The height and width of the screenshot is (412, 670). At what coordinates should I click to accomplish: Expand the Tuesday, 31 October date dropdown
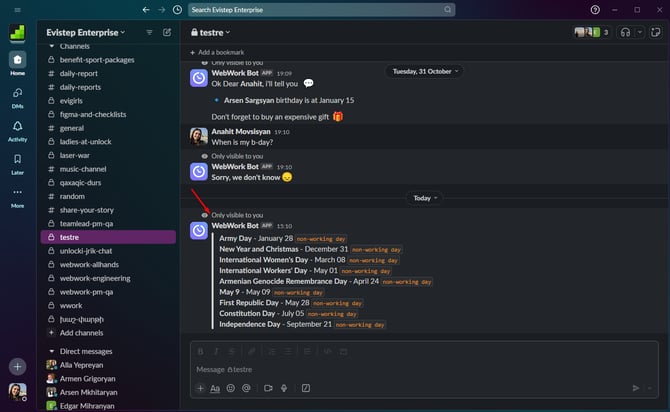(425, 71)
